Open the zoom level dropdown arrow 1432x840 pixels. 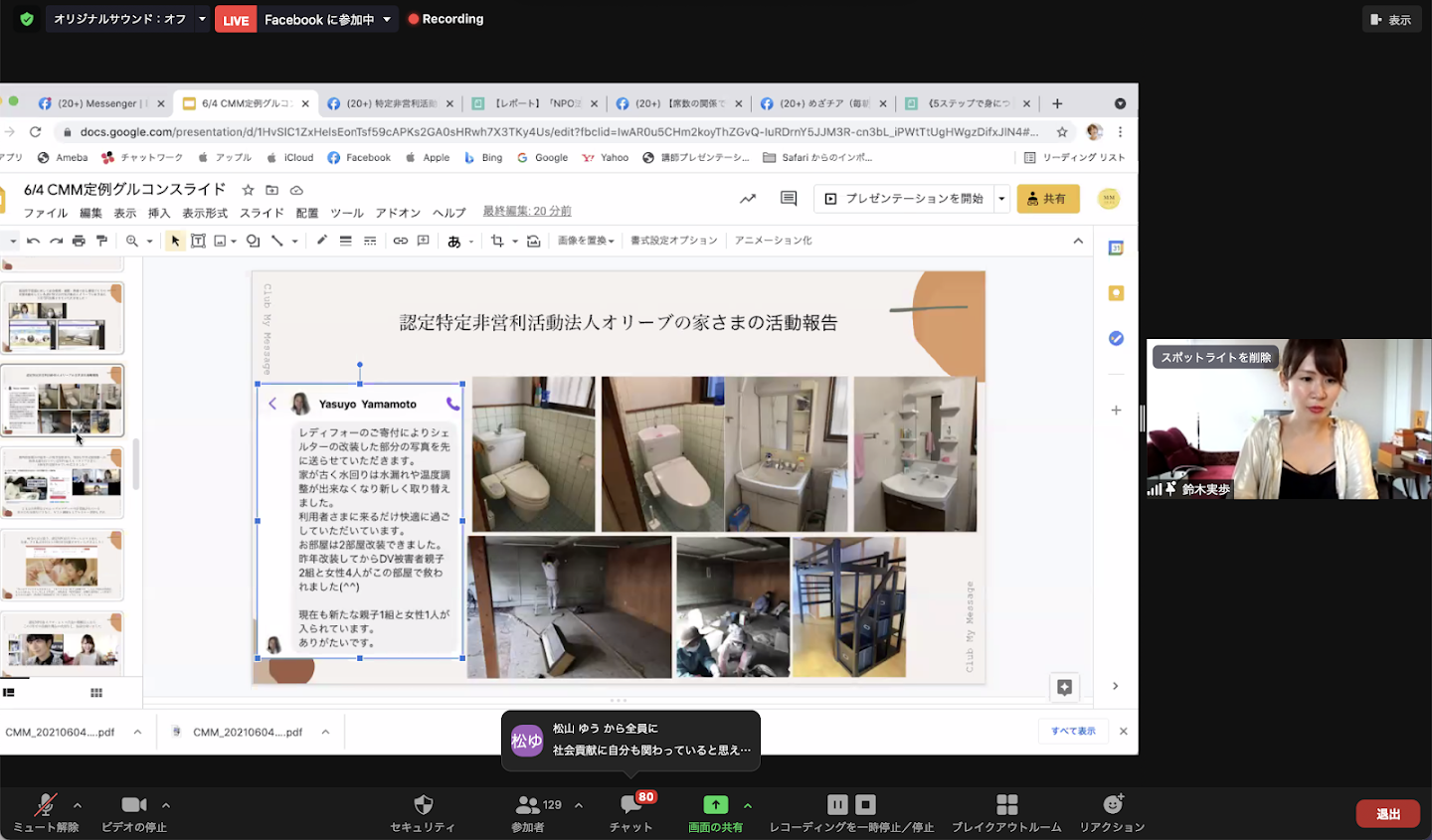150,241
